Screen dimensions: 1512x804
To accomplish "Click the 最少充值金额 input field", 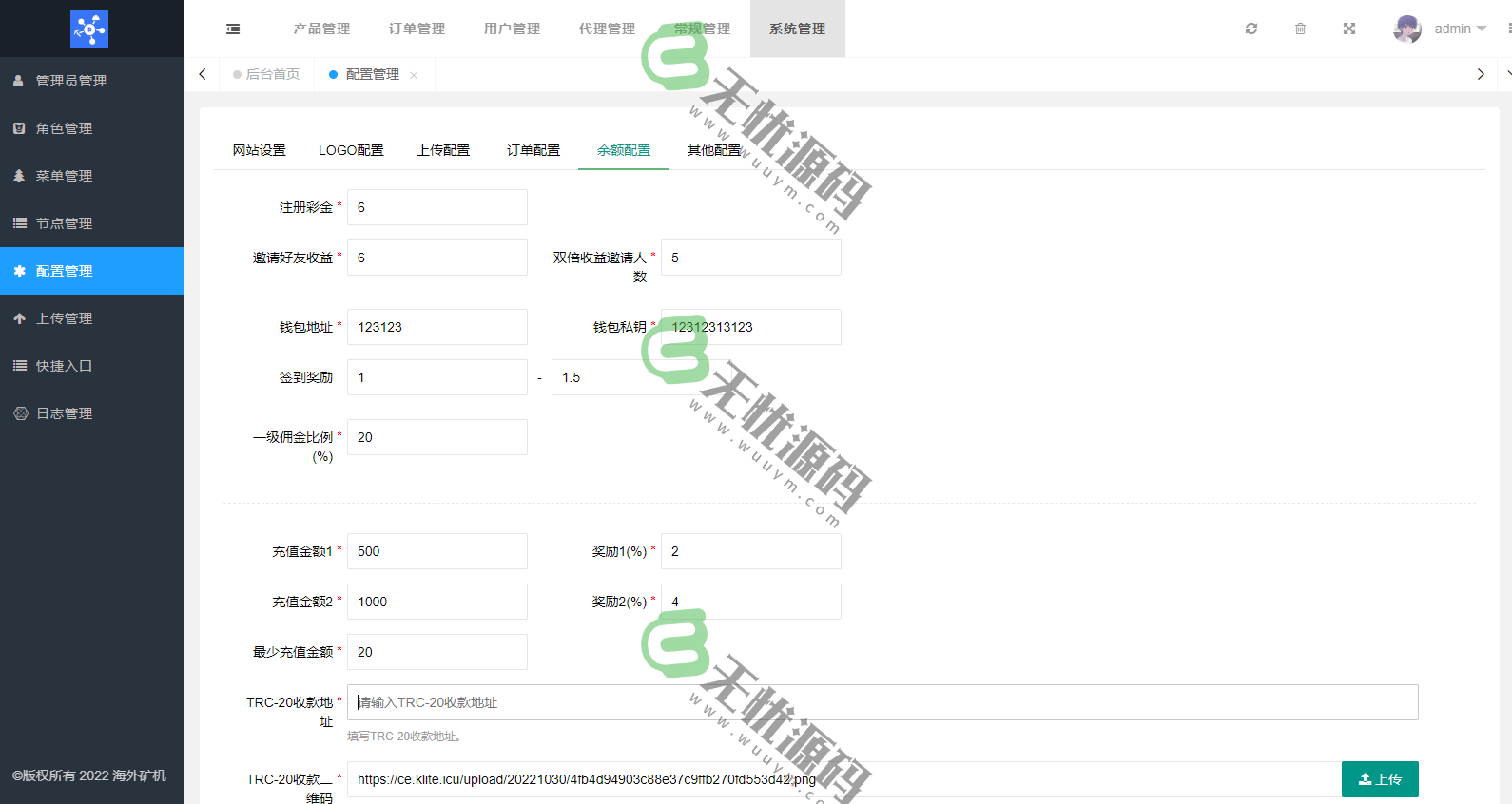I will tap(437, 652).
